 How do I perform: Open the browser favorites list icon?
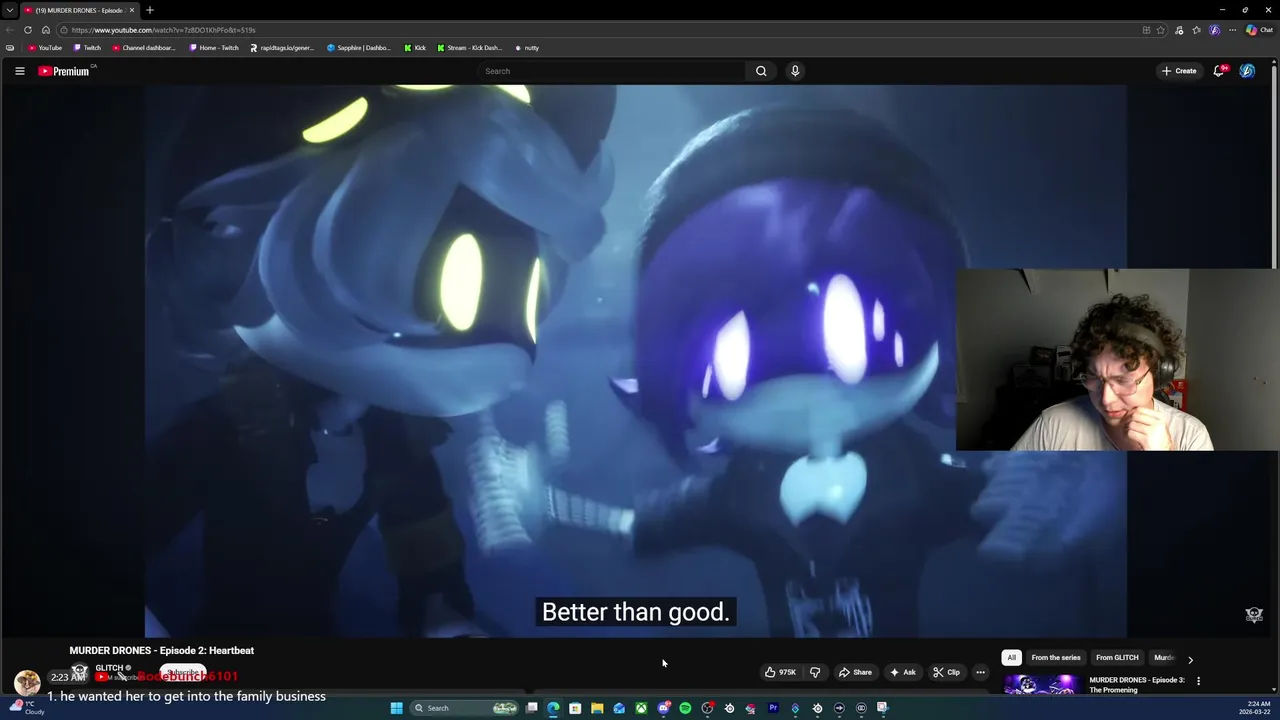pyautogui.click(x=1197, y=30)
